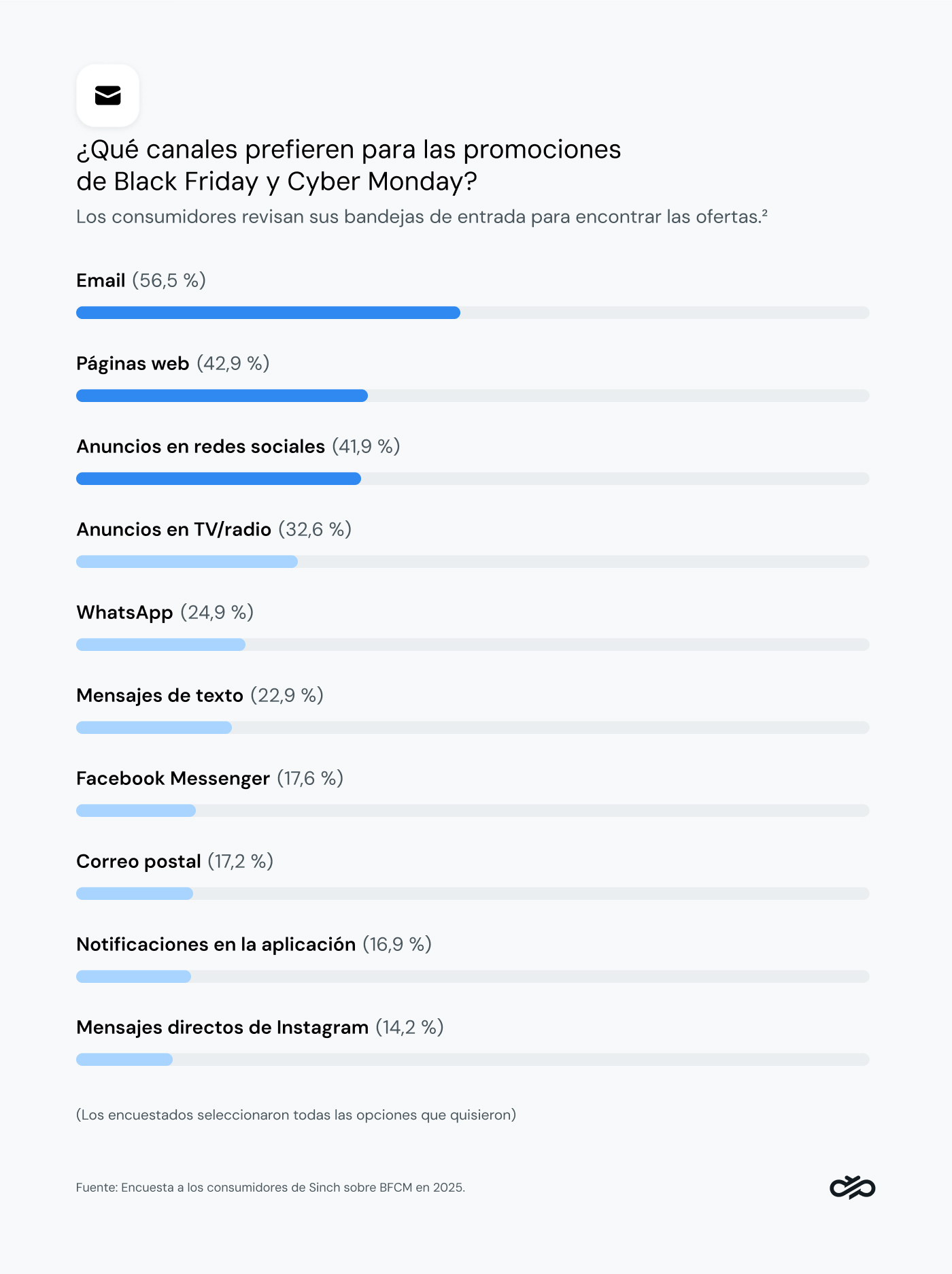Click the Sinch logo icon

pyautogui.click(x=852, y=1188)
